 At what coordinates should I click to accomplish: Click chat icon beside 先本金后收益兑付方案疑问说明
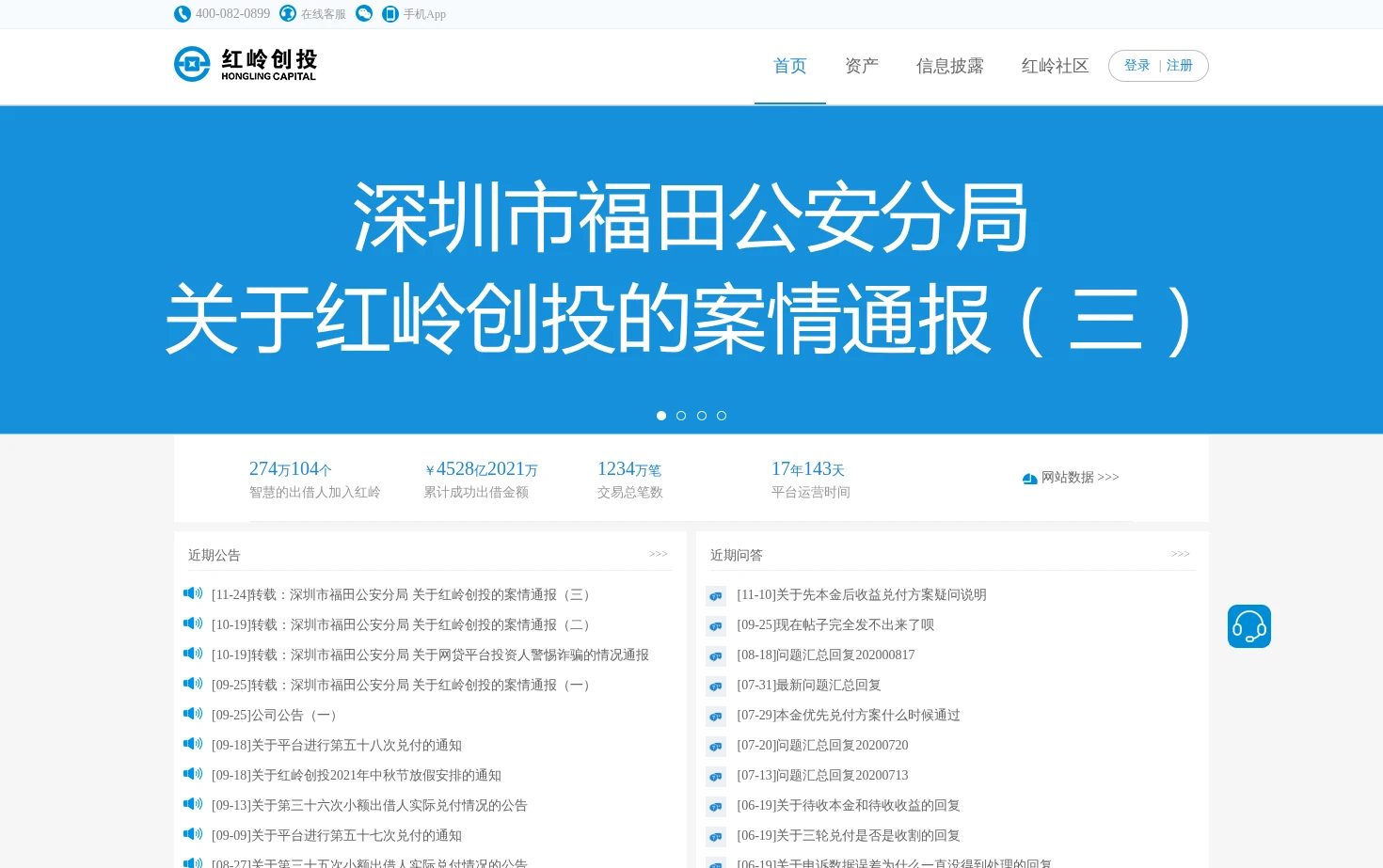[716, 596]
